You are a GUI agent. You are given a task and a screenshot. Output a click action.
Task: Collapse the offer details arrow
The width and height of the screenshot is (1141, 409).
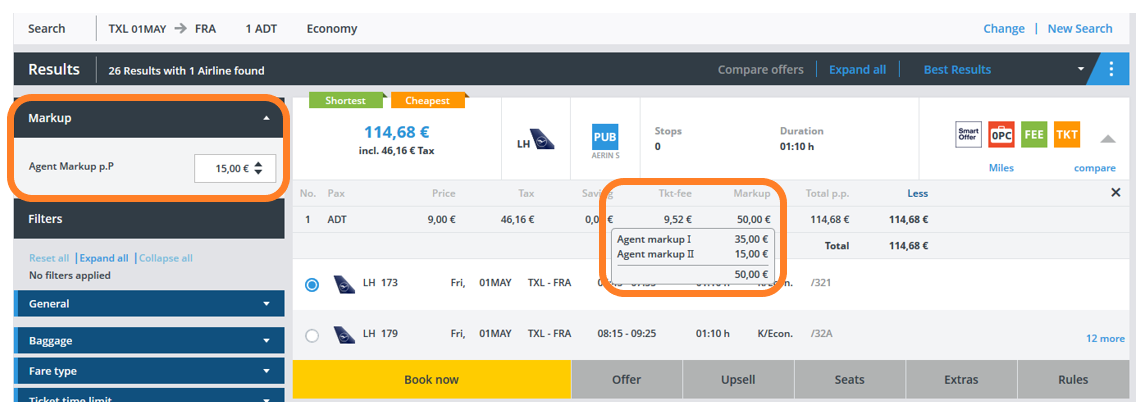point(1108,139)
